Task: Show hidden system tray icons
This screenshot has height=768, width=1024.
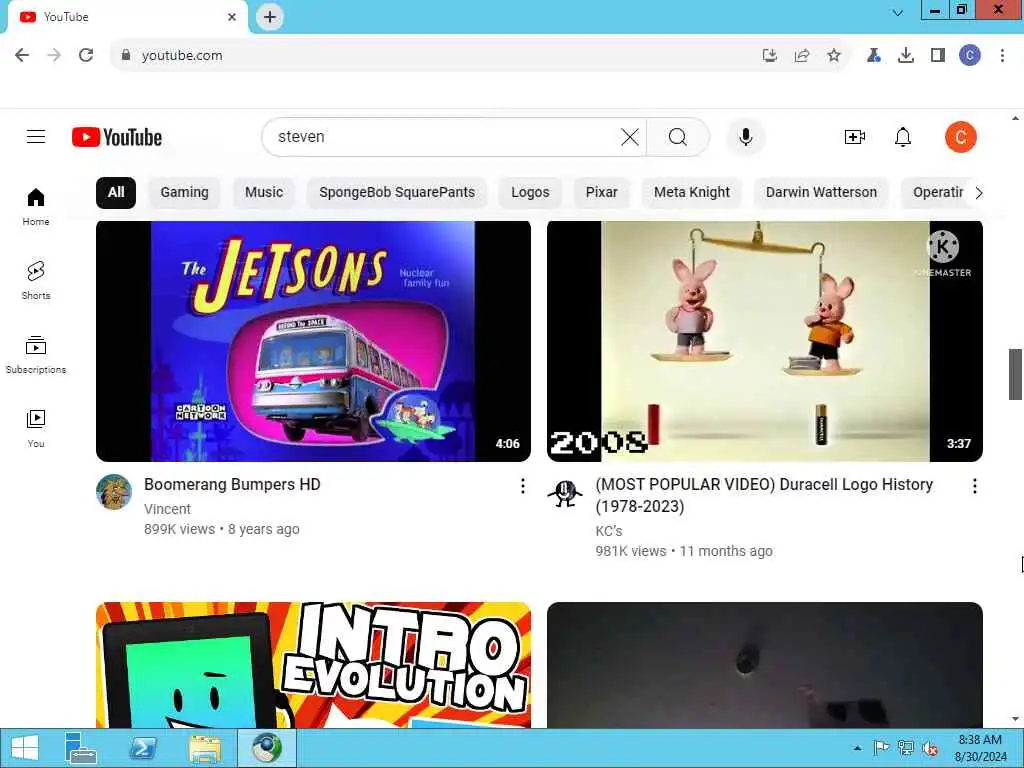Action: pyautogui.click(x=857, y=748)
